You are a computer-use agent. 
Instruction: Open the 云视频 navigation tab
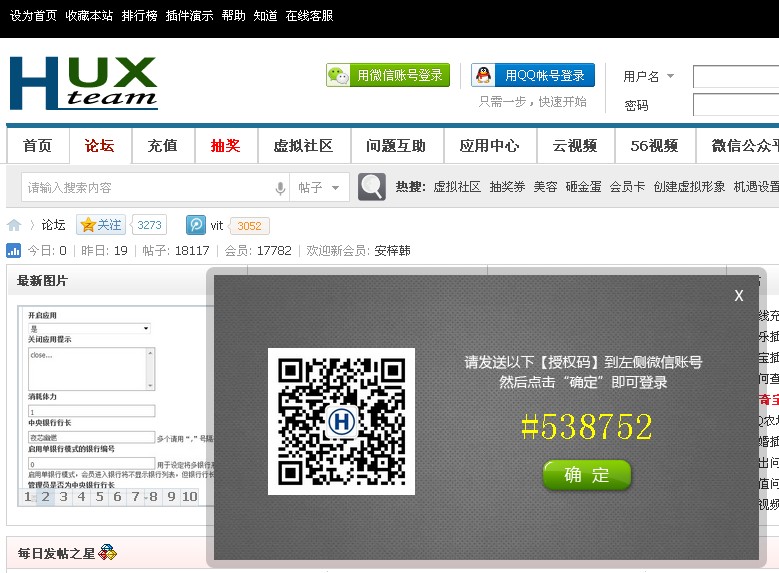tap(575, 146)
